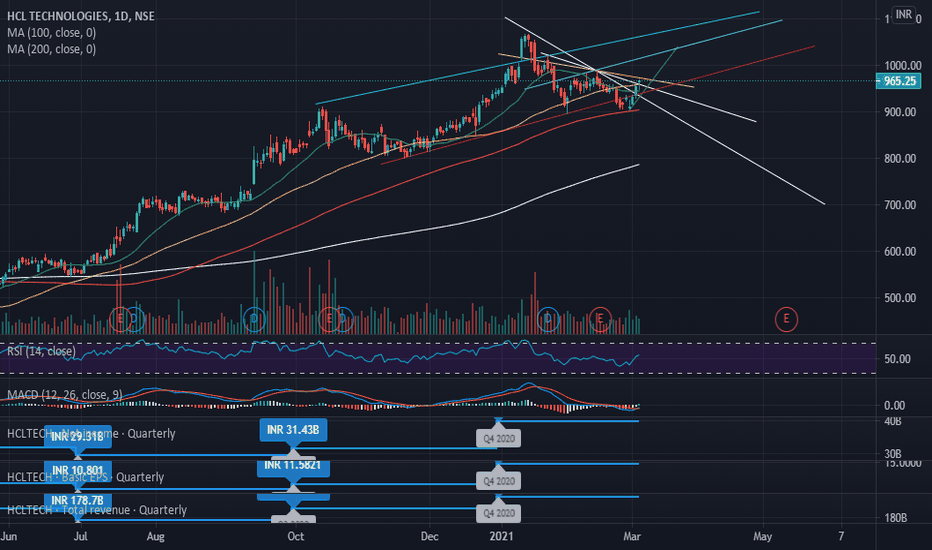
Task: Click the RSI (14, close) indicator legend
Action: pos(42,351)
